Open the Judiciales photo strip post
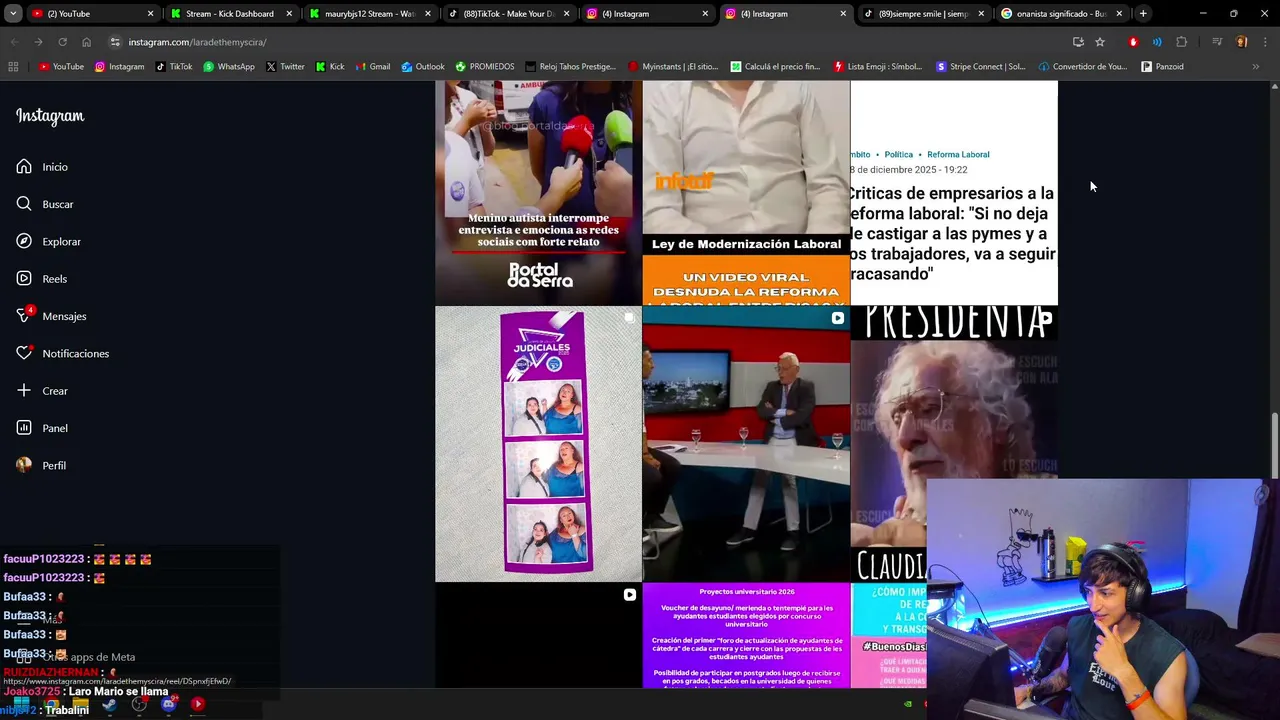The height and width of the screenshot is (720, 1280). coord(538,444)
